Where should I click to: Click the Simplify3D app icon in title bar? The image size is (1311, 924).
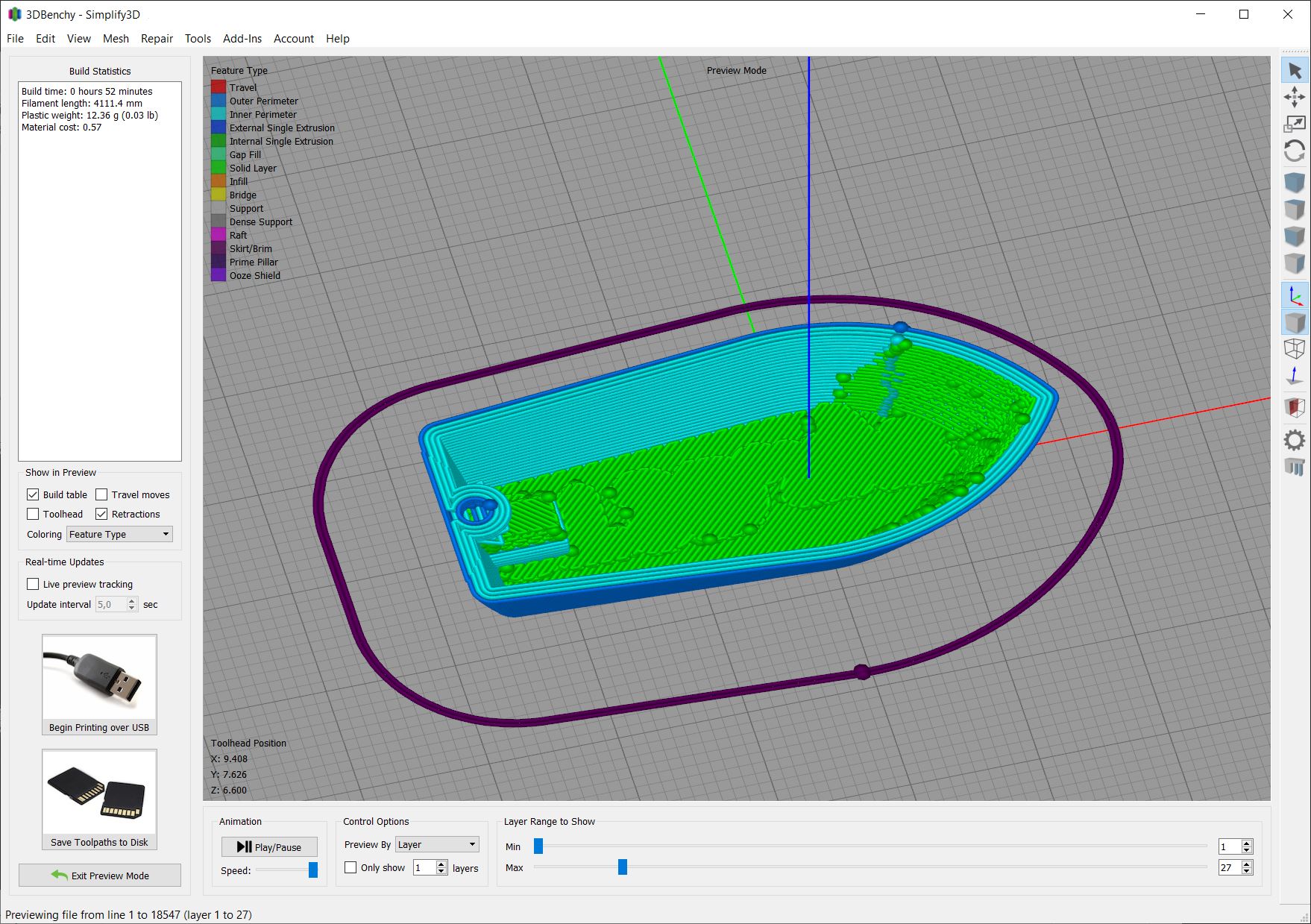pos(14,14)
